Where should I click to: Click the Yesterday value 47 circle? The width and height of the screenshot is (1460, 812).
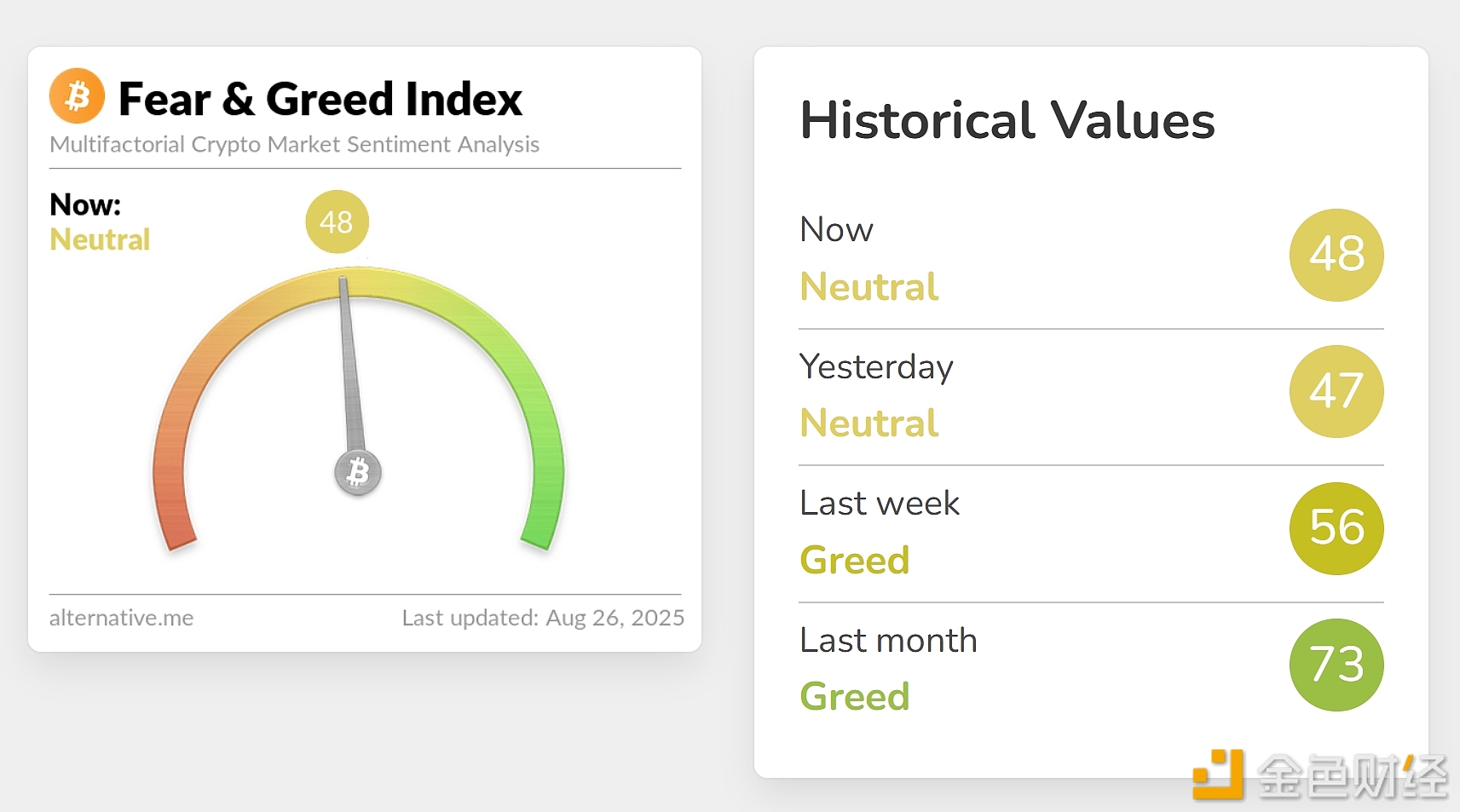point(1336,391)
